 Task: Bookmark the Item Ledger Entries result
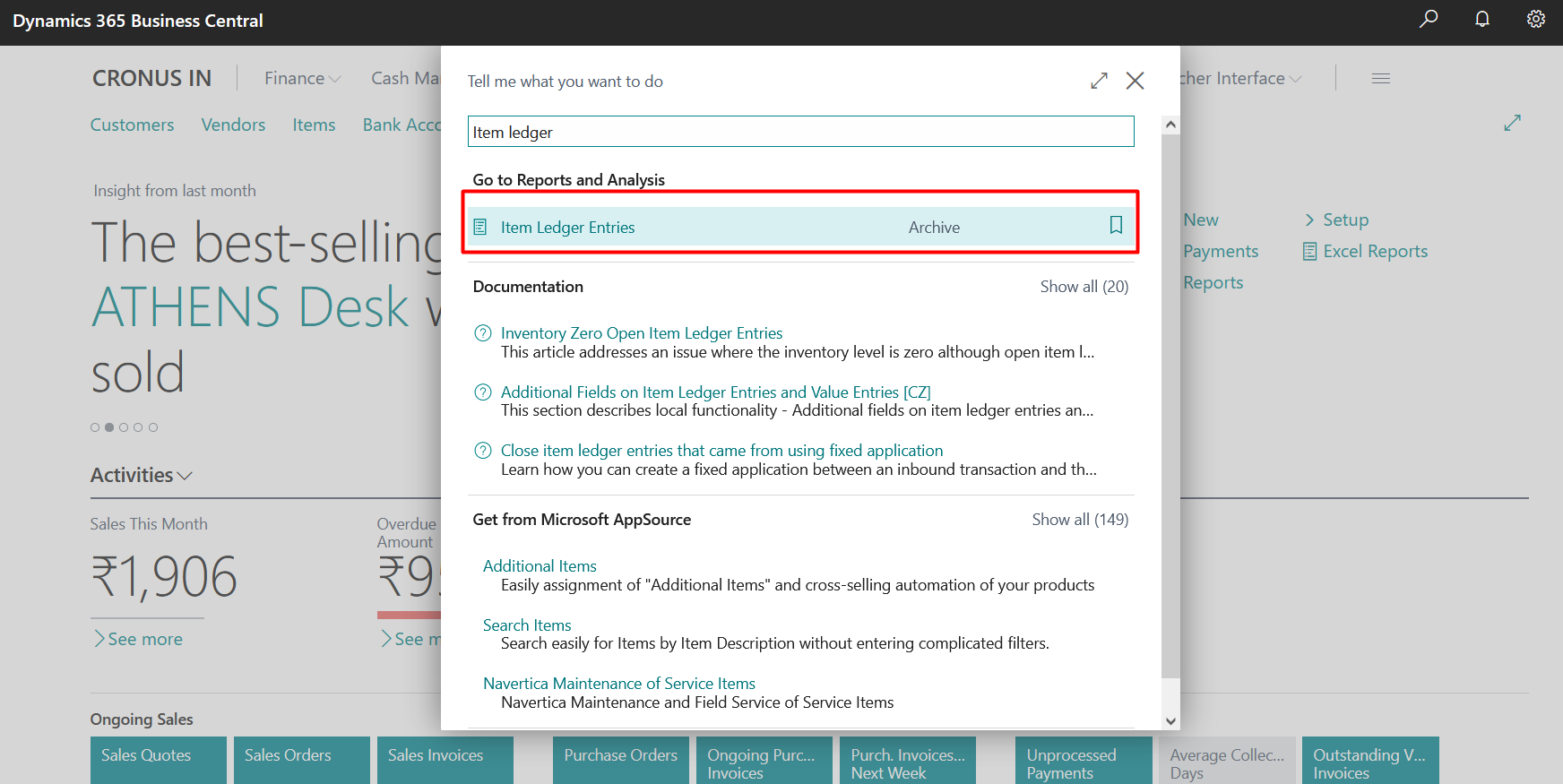1116,225
